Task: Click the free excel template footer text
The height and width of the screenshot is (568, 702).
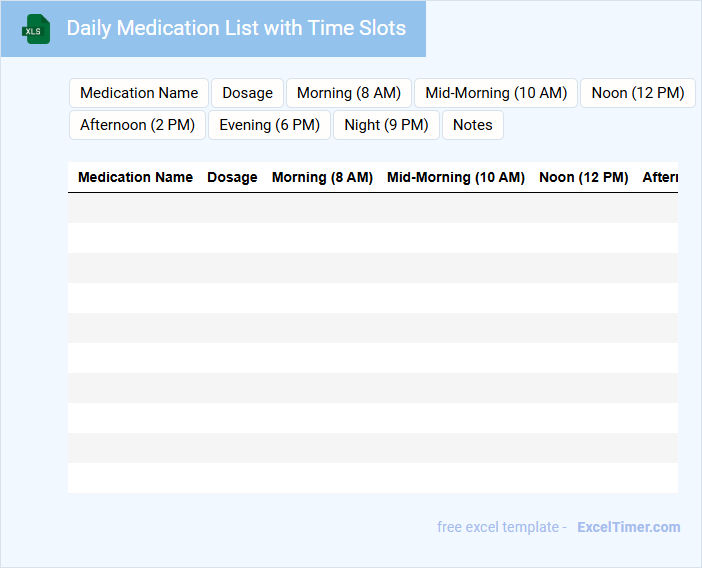Action: pyautogui.click(x=501, y=527)
